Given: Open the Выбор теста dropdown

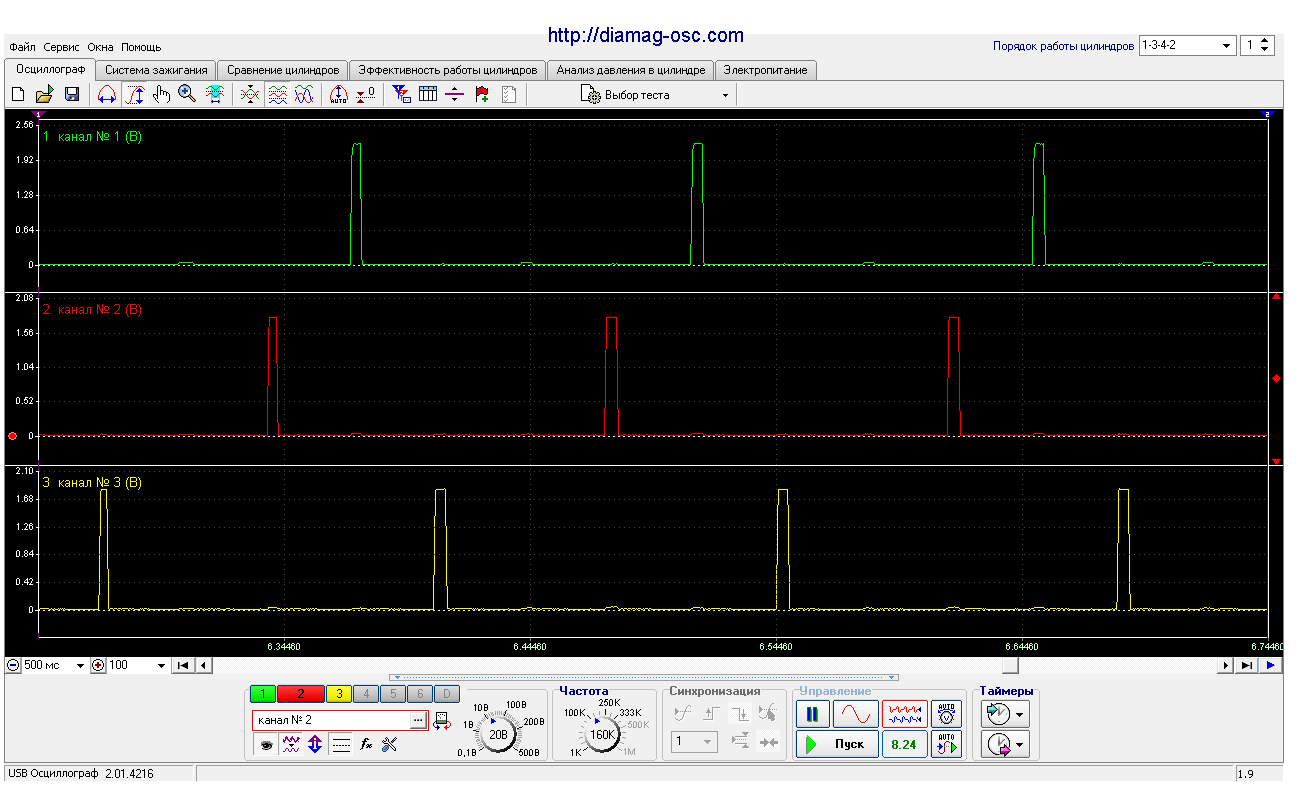Looking at the screenshot, I should click(656, 95).
